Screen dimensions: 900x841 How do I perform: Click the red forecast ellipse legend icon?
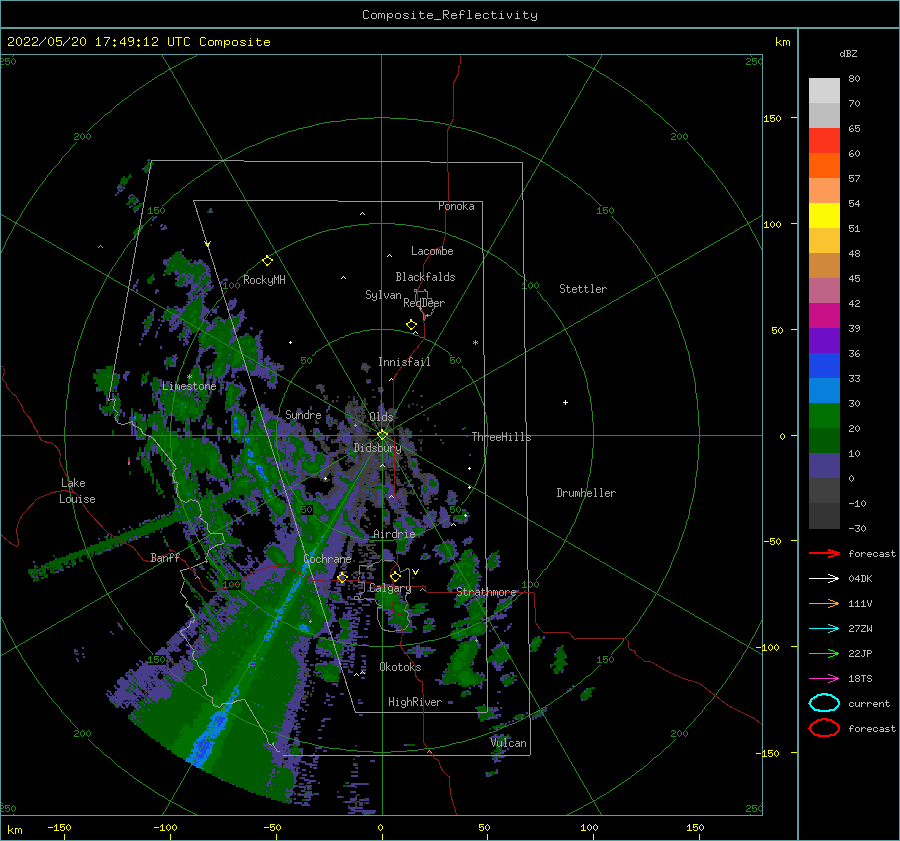(824, 728)
